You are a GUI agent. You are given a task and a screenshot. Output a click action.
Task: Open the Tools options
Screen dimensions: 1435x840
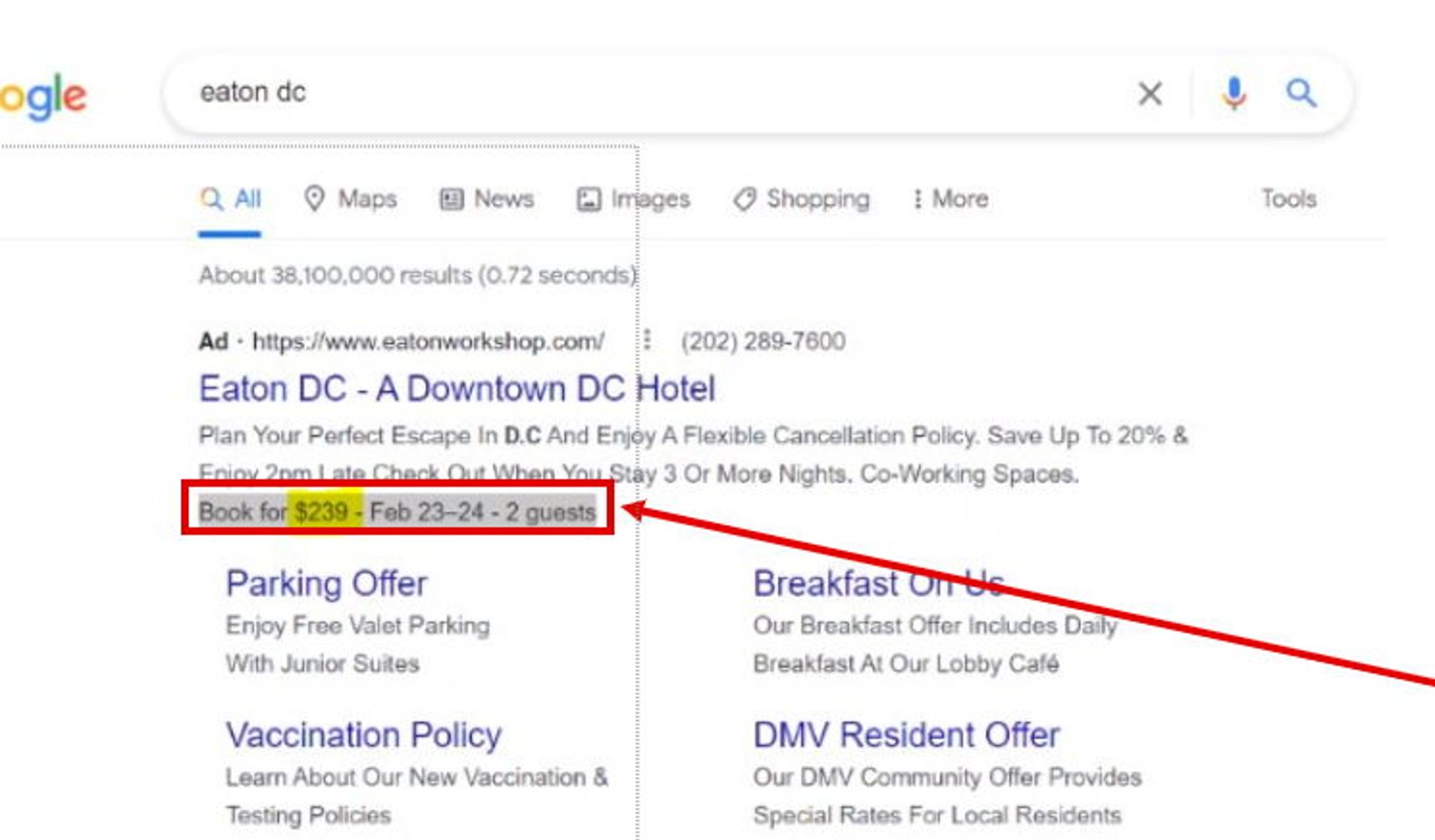click(x=1289, y=199)
